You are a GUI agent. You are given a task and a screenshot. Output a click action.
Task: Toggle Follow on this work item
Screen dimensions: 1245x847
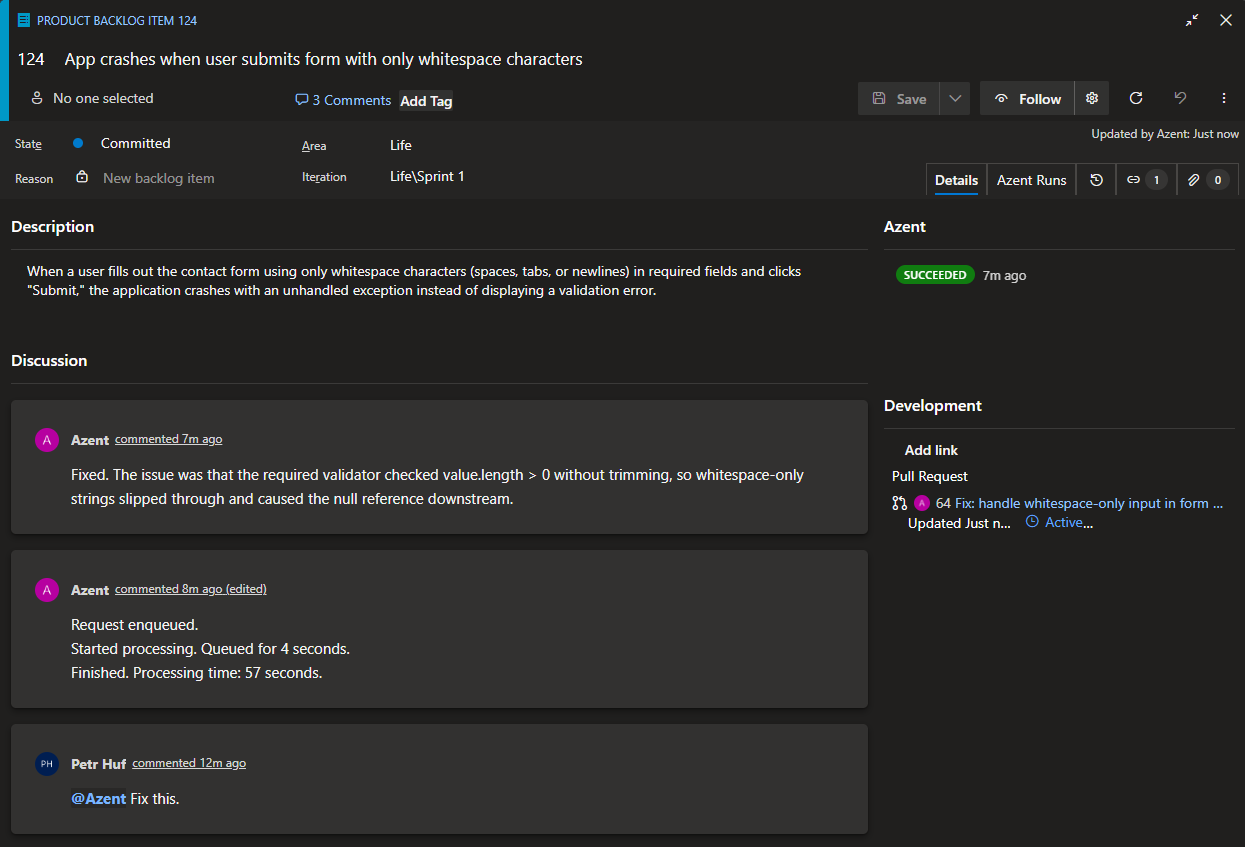[x=1027, y=99]
